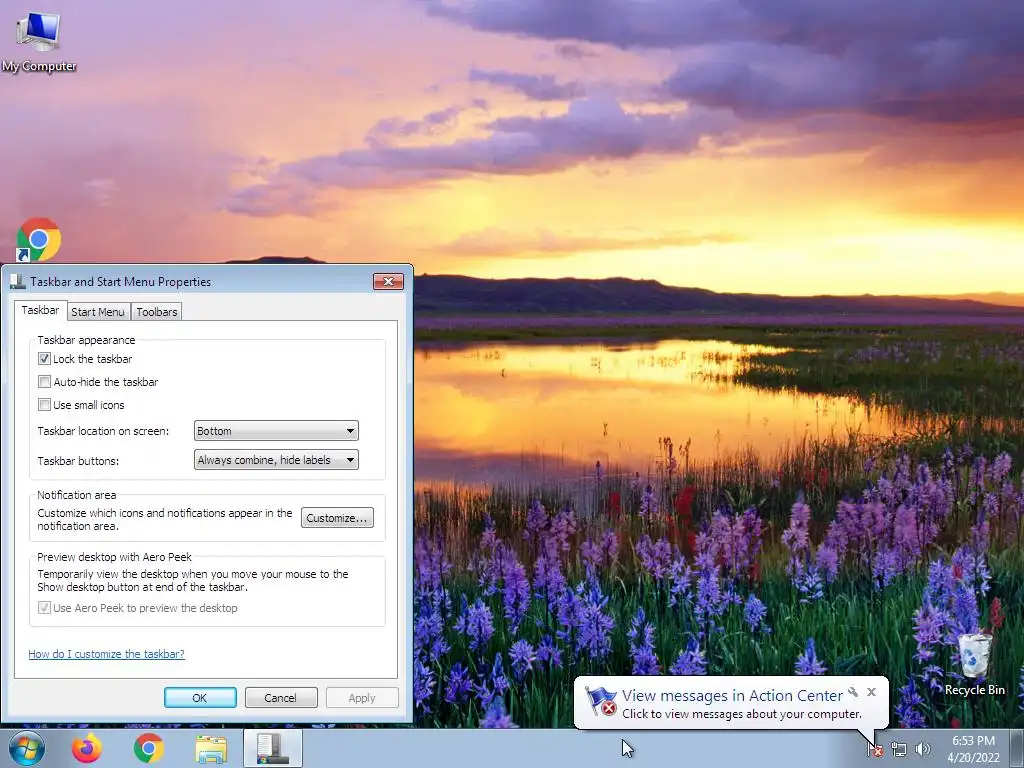
Task: Click View messages in Action Center text
Action: 732,696
